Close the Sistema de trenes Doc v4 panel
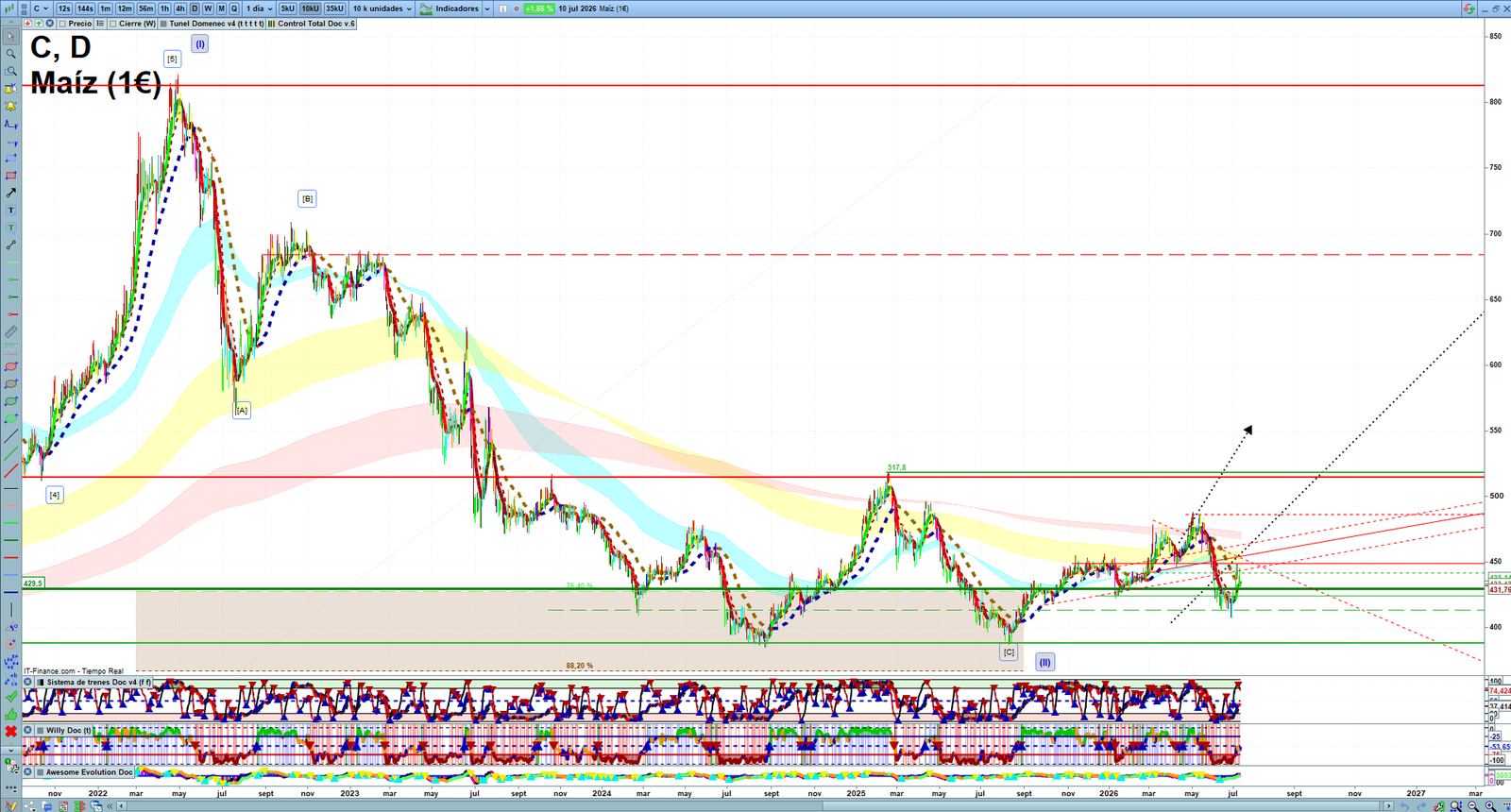Image resolution: width=1511 pixels, height=812 pixels. (x=27, y=682)
